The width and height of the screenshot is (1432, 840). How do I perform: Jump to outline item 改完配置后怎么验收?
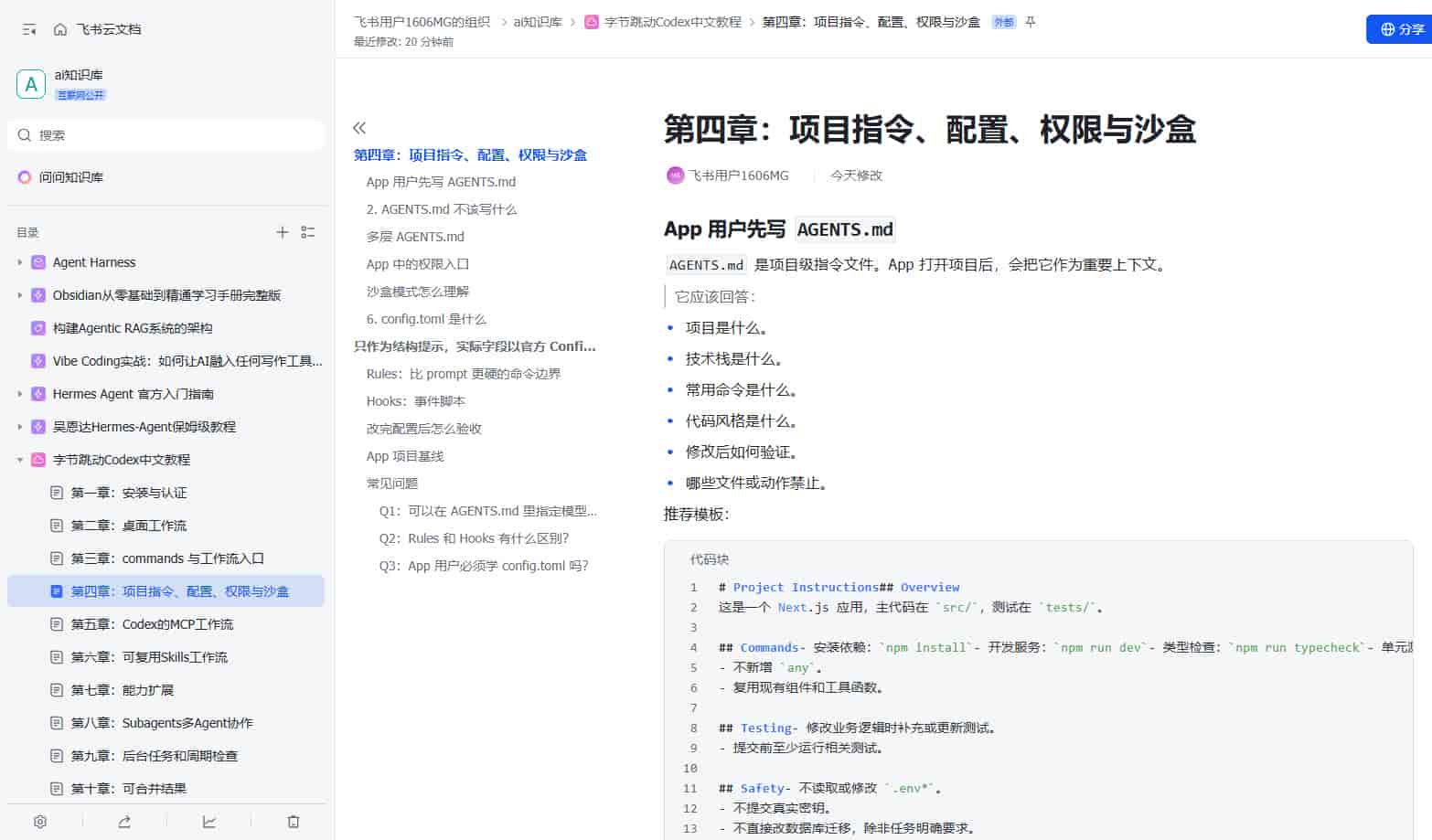(424, 429)
